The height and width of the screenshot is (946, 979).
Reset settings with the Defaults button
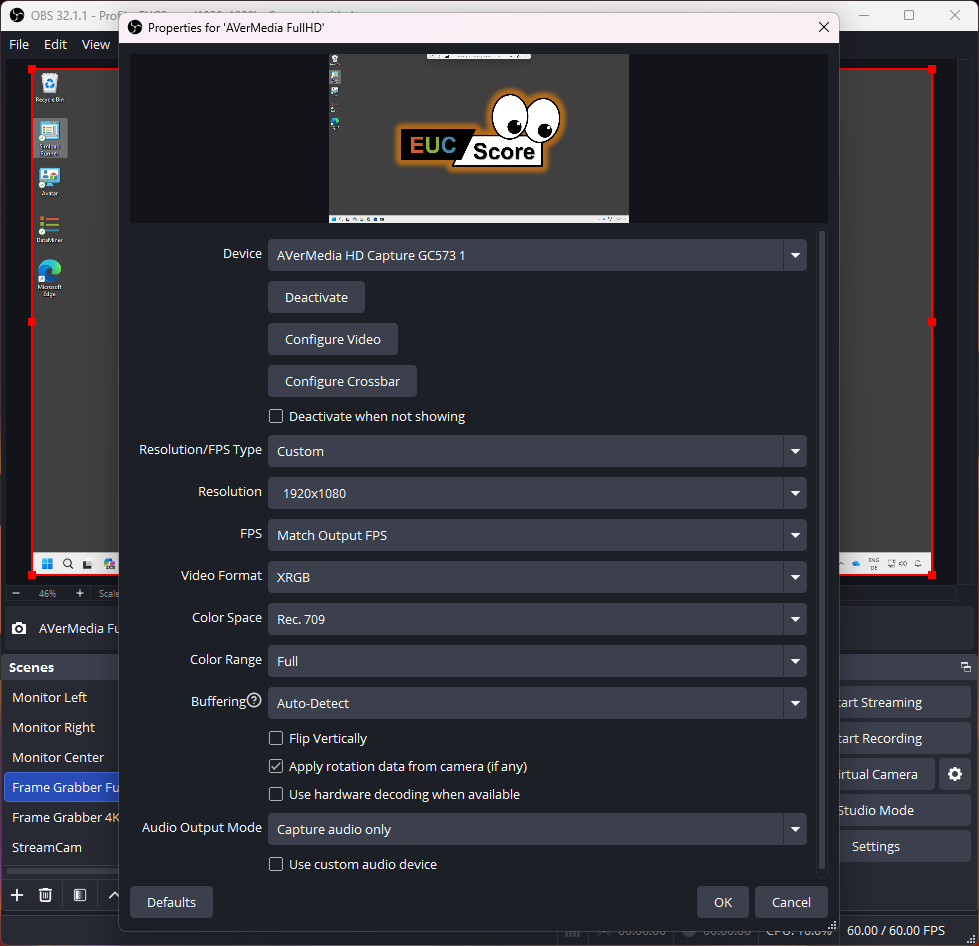tap(170, 902)
